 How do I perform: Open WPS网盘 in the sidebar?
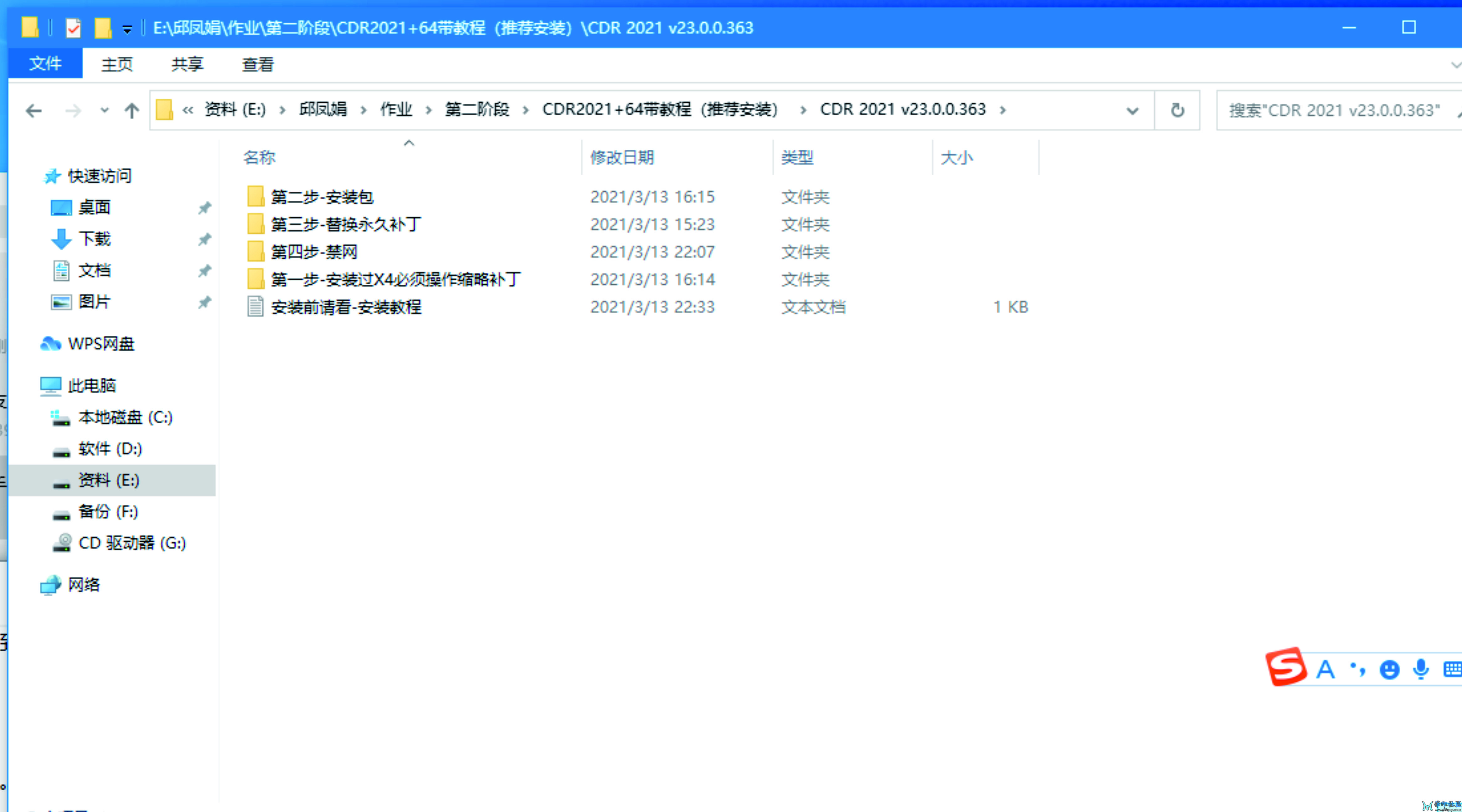point(101,343)
